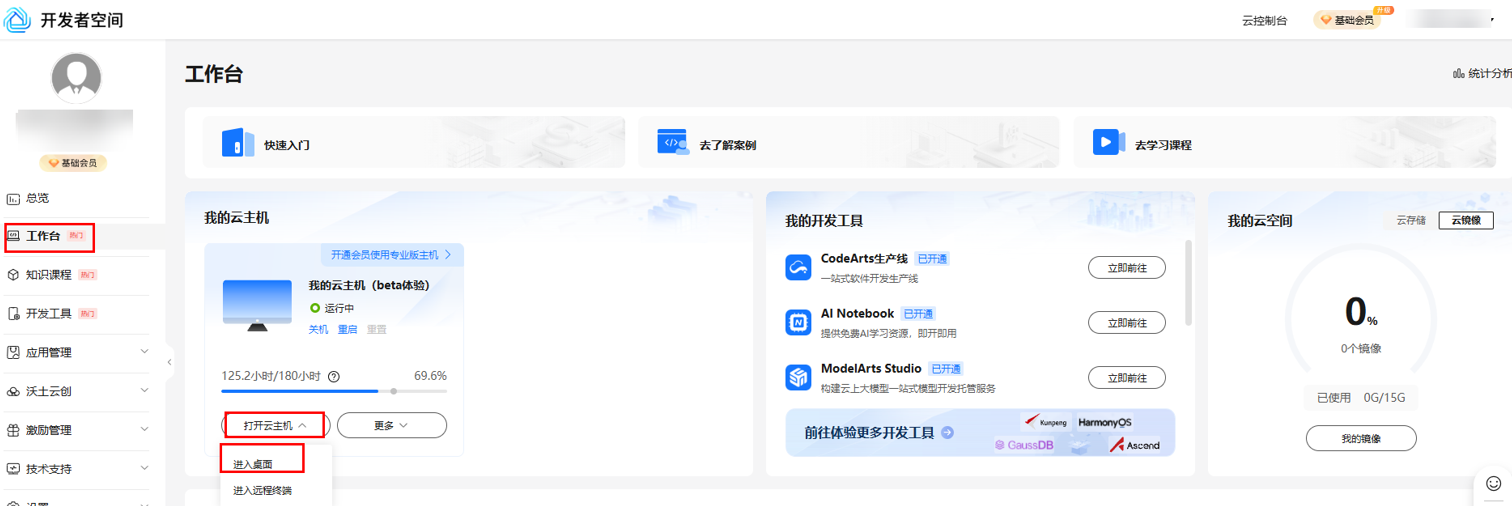
Task: Click the user avatar picture in sidebar
Action: point(76,78)
